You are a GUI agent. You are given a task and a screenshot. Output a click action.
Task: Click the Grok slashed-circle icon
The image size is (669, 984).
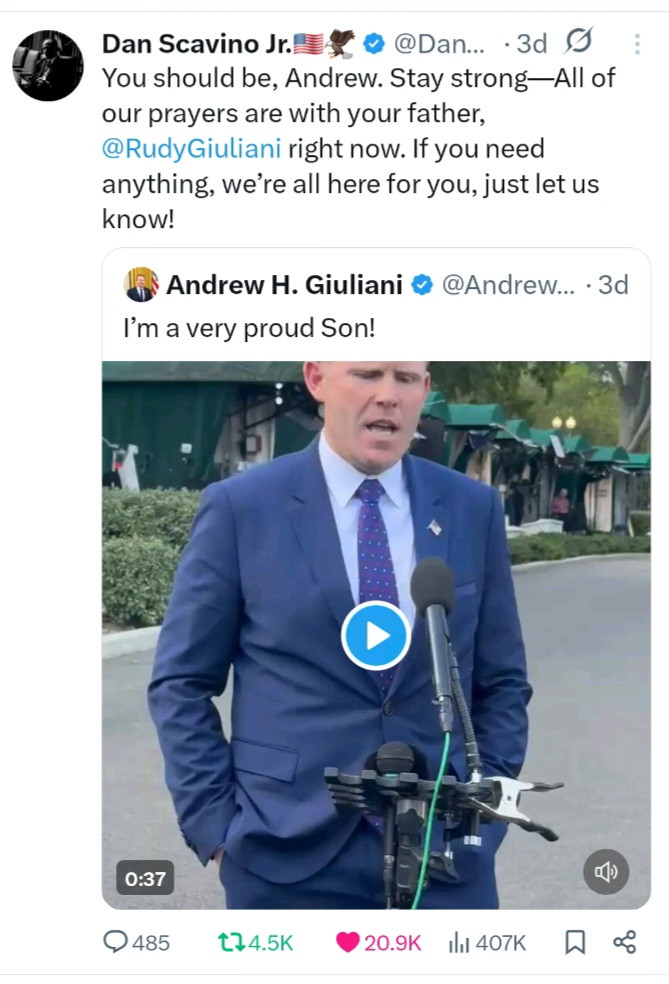(x=578, y=42)
